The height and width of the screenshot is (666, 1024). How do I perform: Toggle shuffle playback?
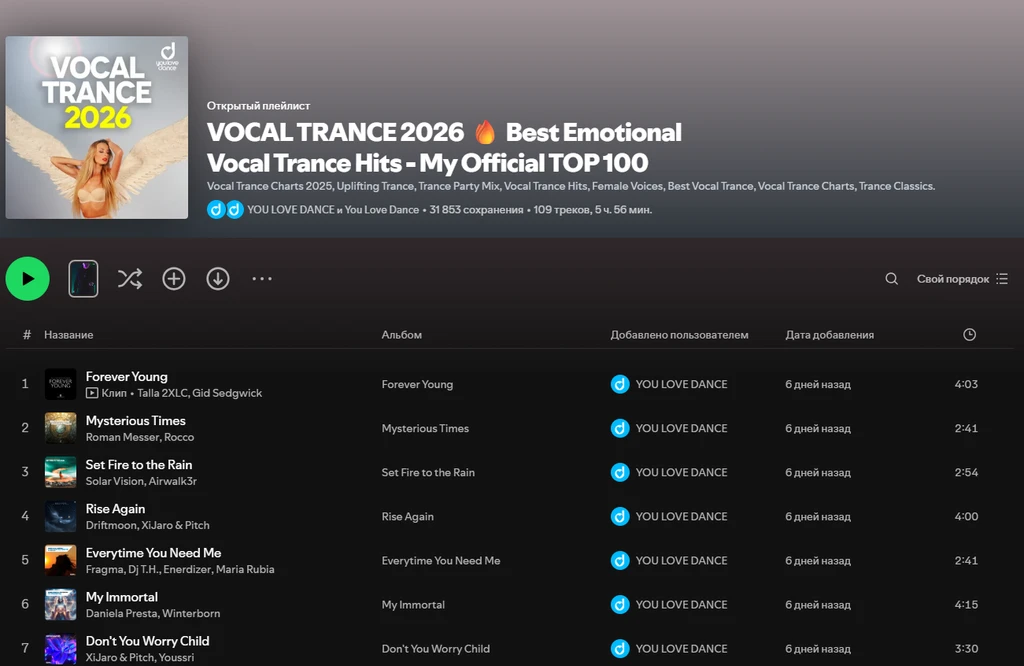(129, 279)
